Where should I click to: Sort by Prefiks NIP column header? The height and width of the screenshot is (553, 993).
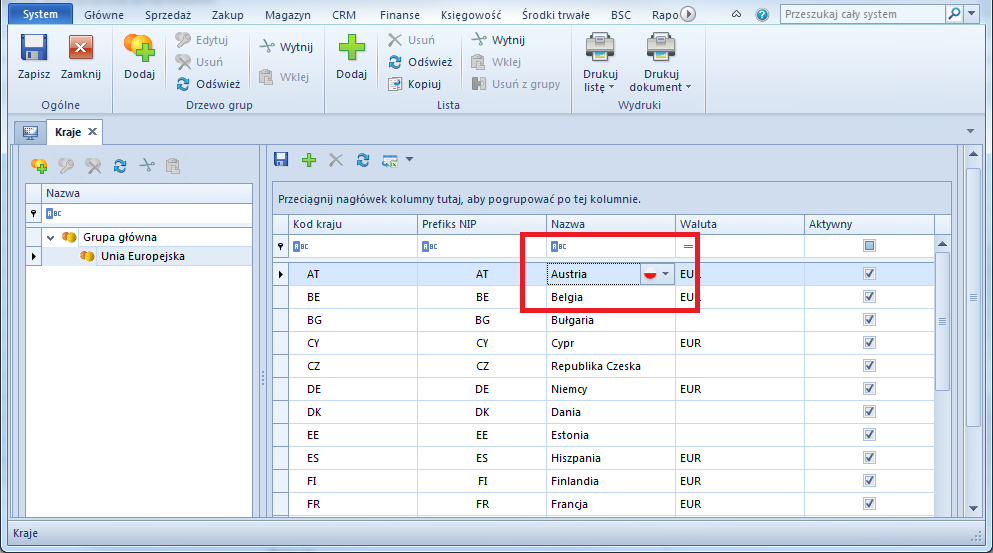pos(482,224)
